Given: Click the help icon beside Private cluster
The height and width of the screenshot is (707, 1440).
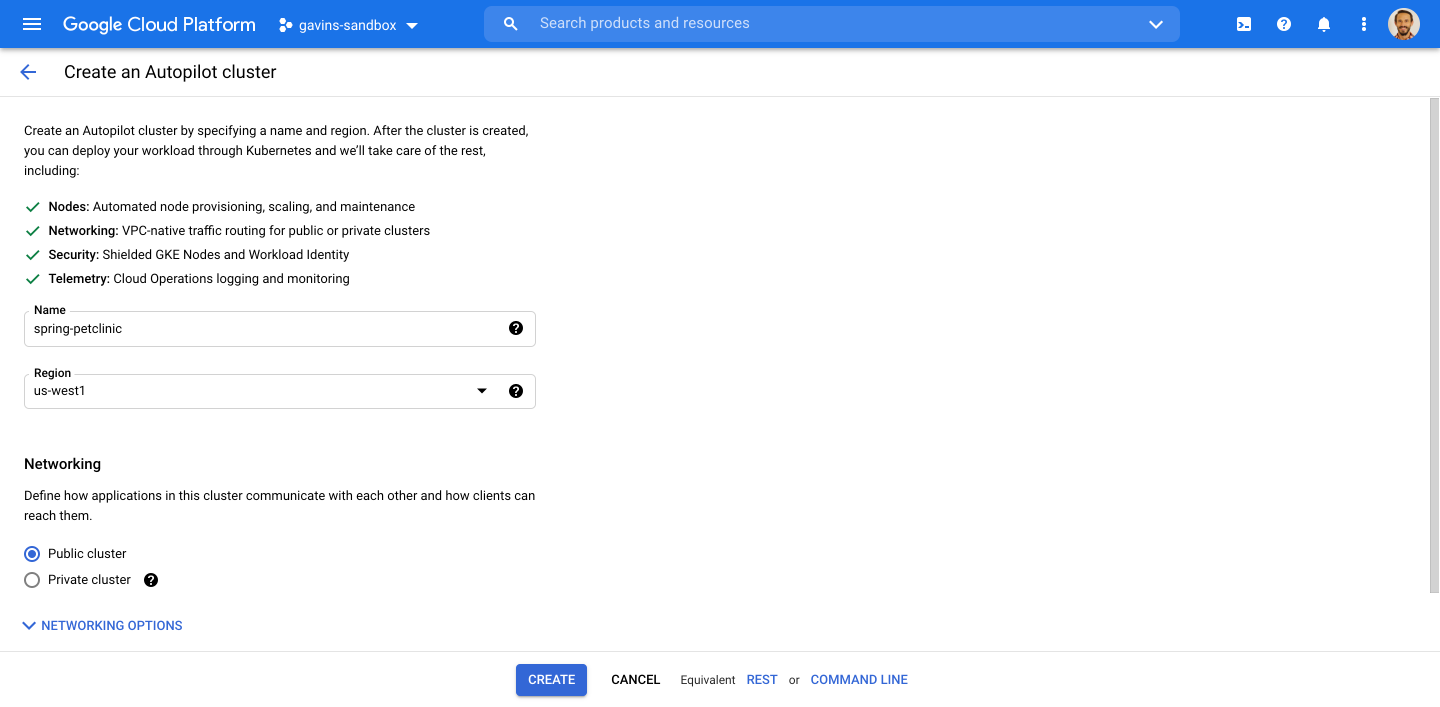Looking at the screenshot, I should click(x=150, y=579).
